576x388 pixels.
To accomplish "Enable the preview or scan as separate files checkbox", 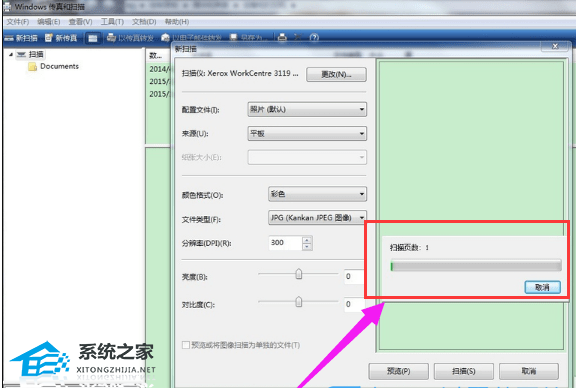I will click(x=186, y=345).
